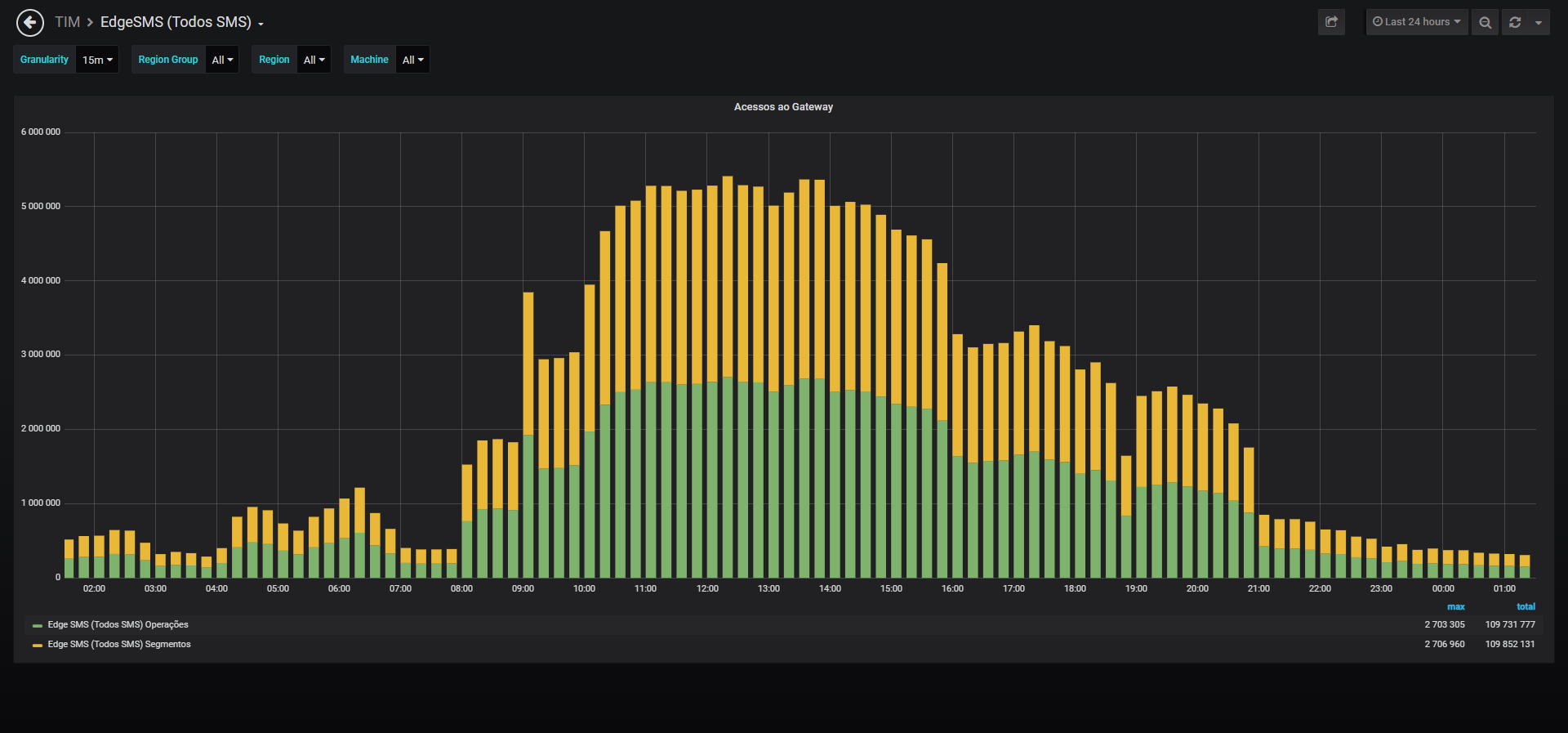Click the 21:00 label on the time axis
Viewport: 1568px width, 733px height.
1258,589
